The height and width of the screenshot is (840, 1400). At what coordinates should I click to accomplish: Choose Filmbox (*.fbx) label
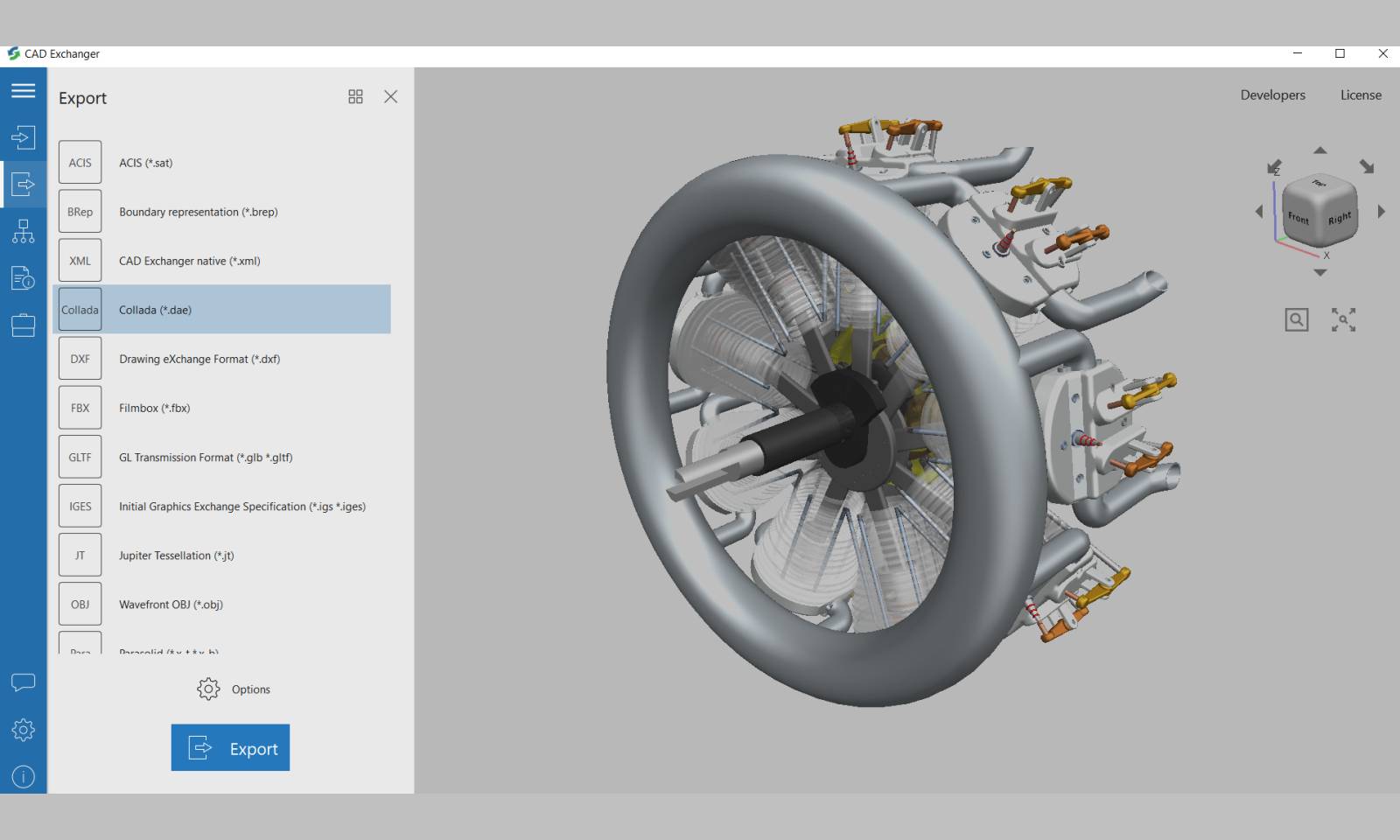[x=155, y=408]
